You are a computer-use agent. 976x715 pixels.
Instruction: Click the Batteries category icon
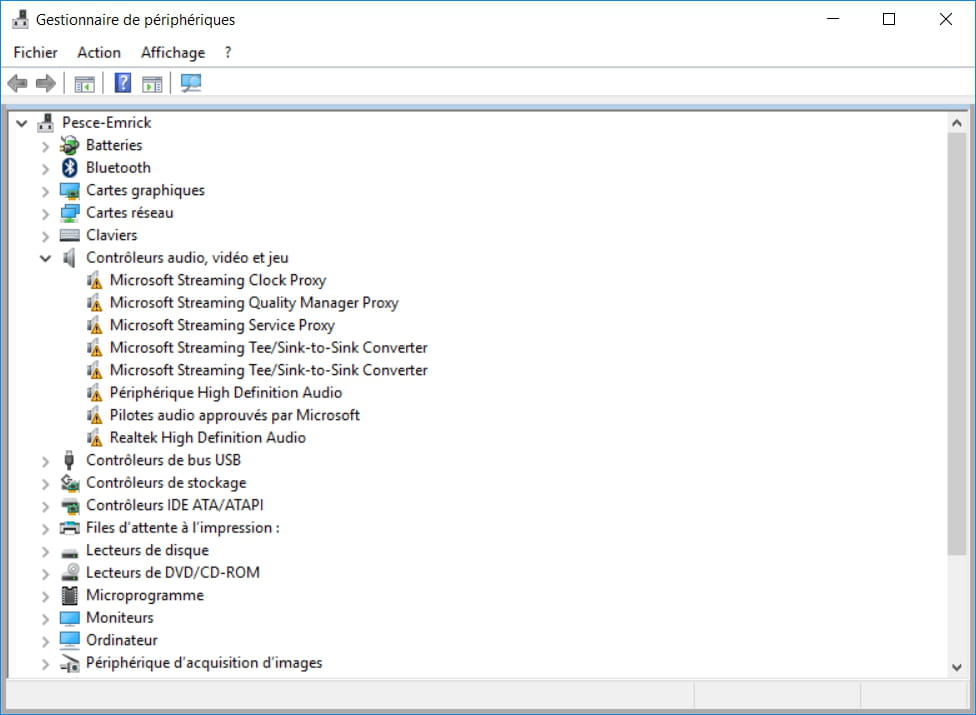pos(69,145)
